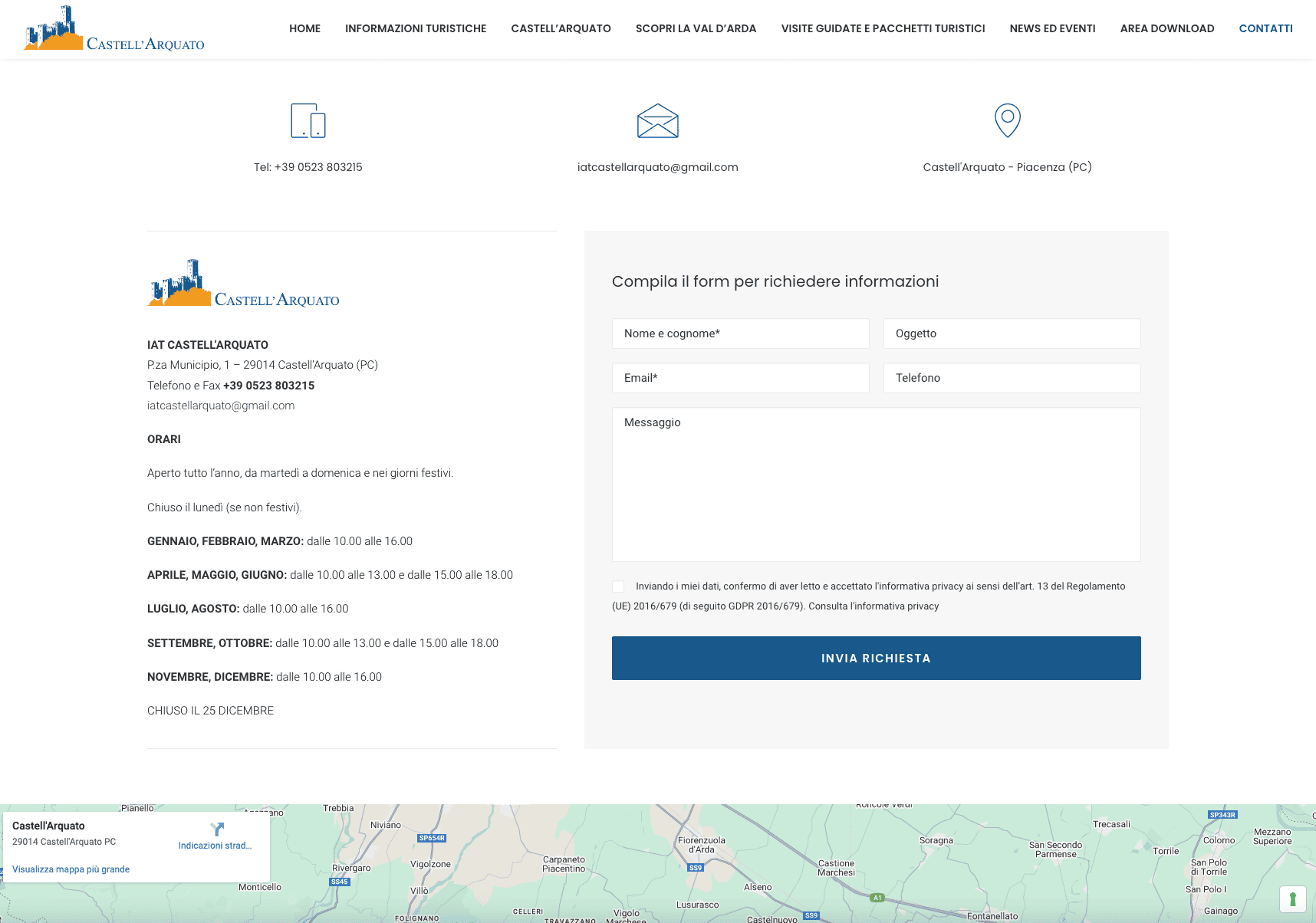This screenshot has height=923, width=1316.
Task: Go to News ed Eventi page
Action: point(1052,28)
